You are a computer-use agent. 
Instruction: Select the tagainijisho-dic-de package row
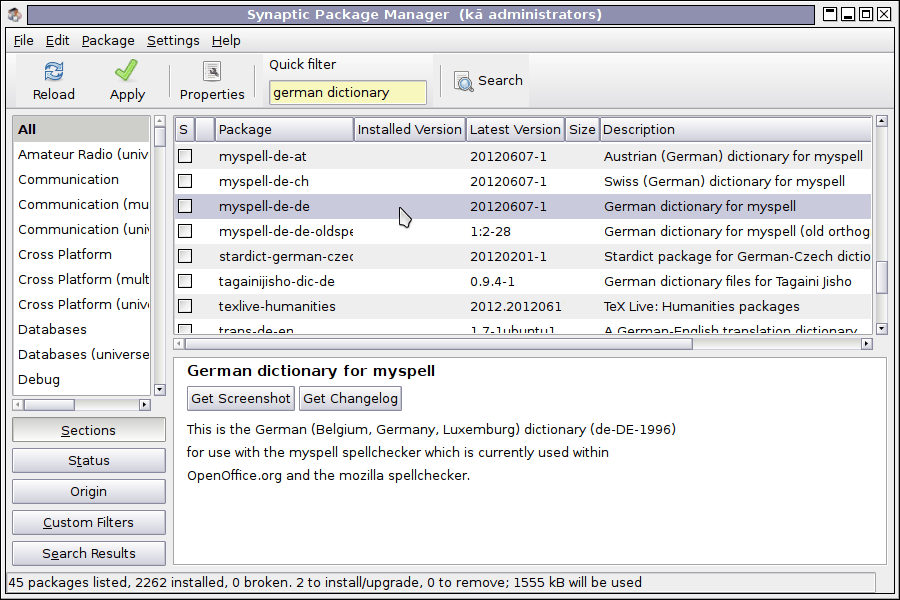523,281
